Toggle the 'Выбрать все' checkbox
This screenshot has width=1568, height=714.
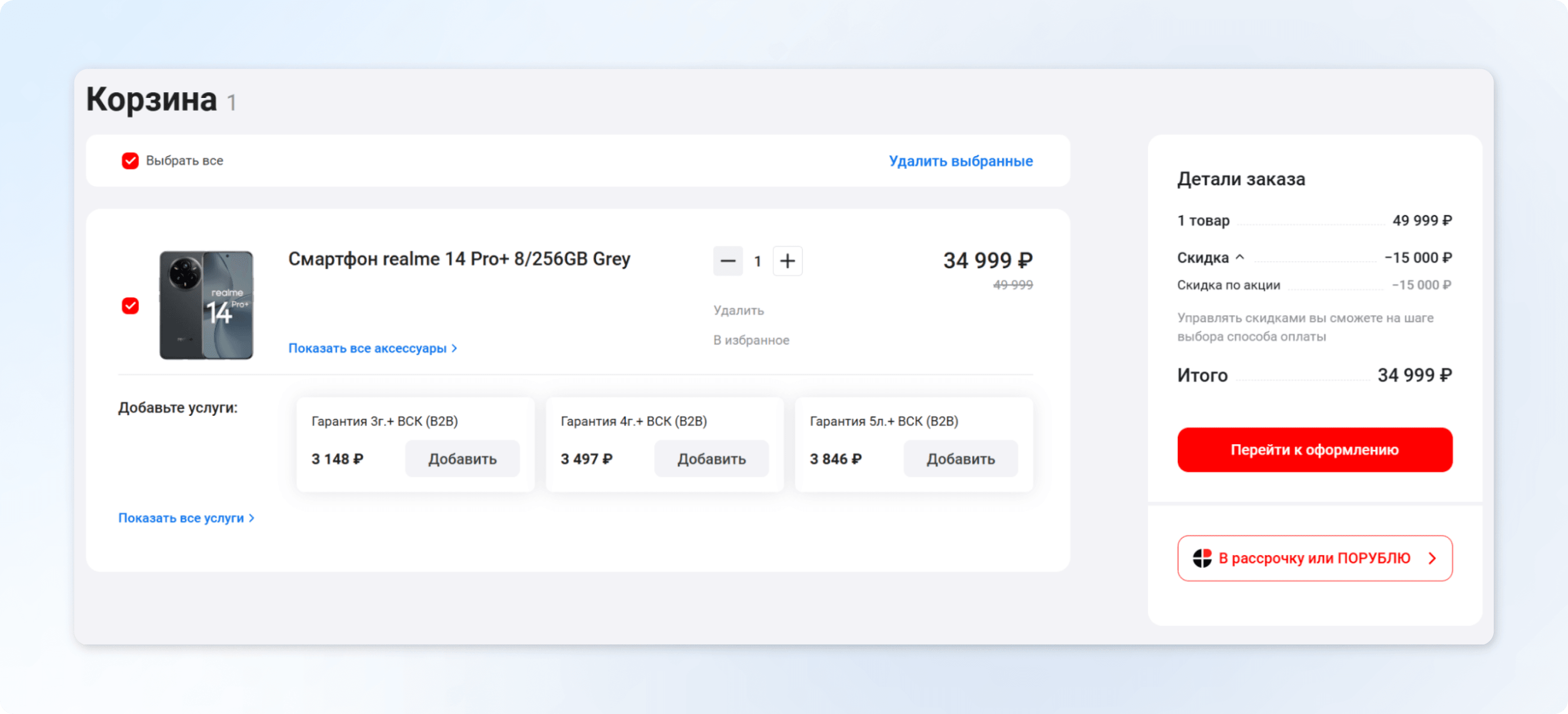click(130, 160)
